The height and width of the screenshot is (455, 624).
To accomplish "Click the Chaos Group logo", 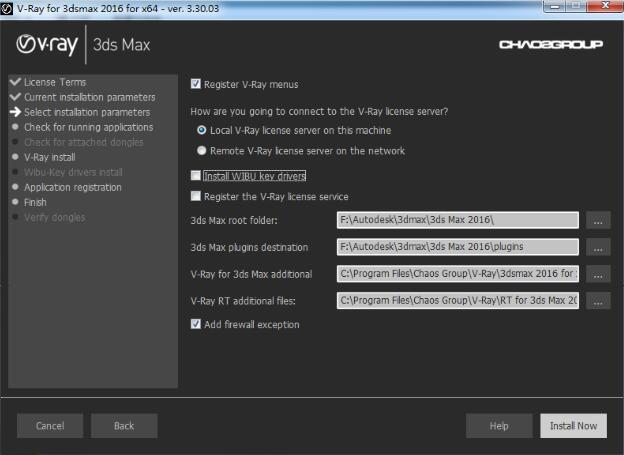I will (550, 45).
